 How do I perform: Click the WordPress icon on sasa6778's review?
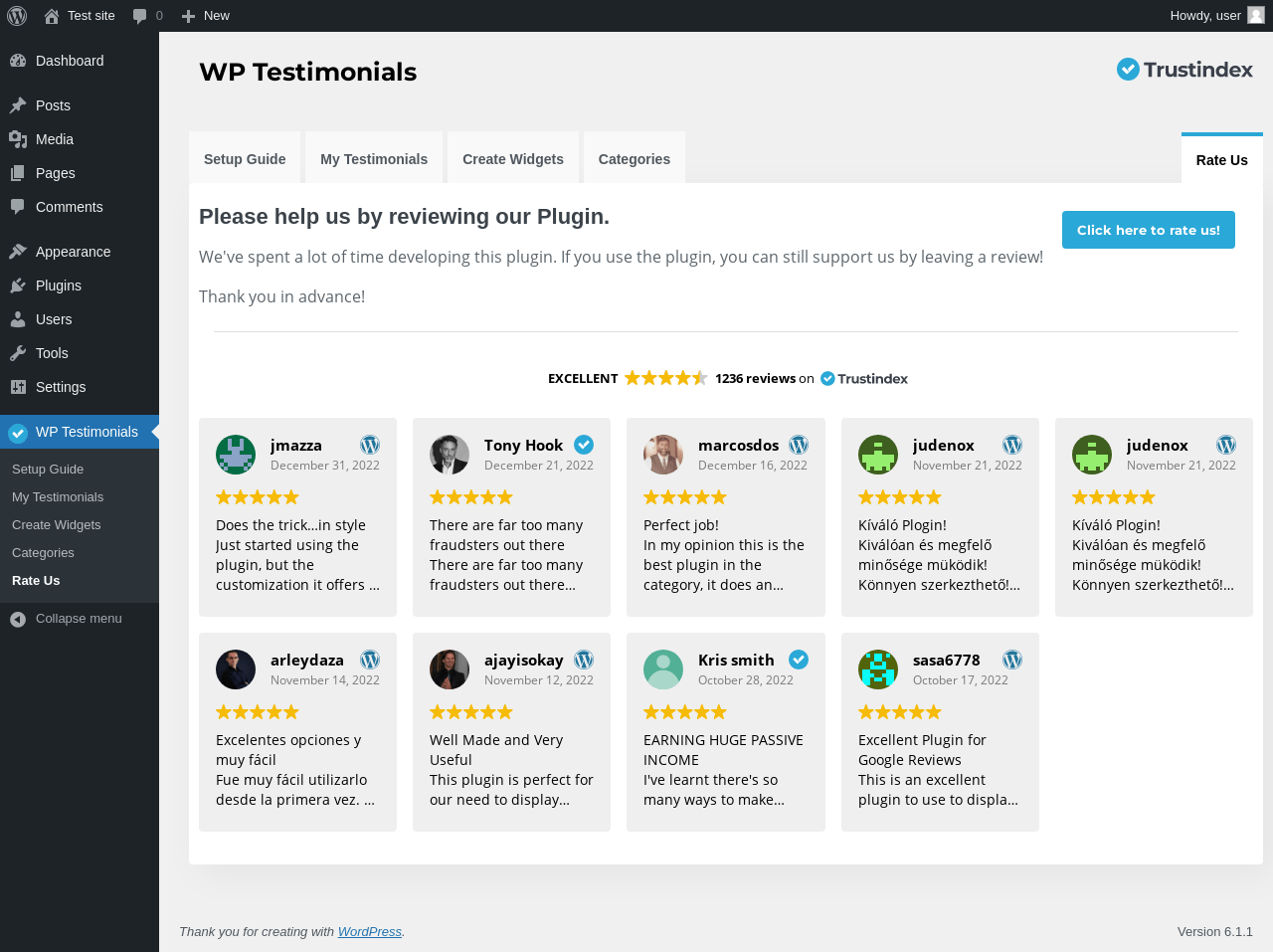pos(1012,660)
